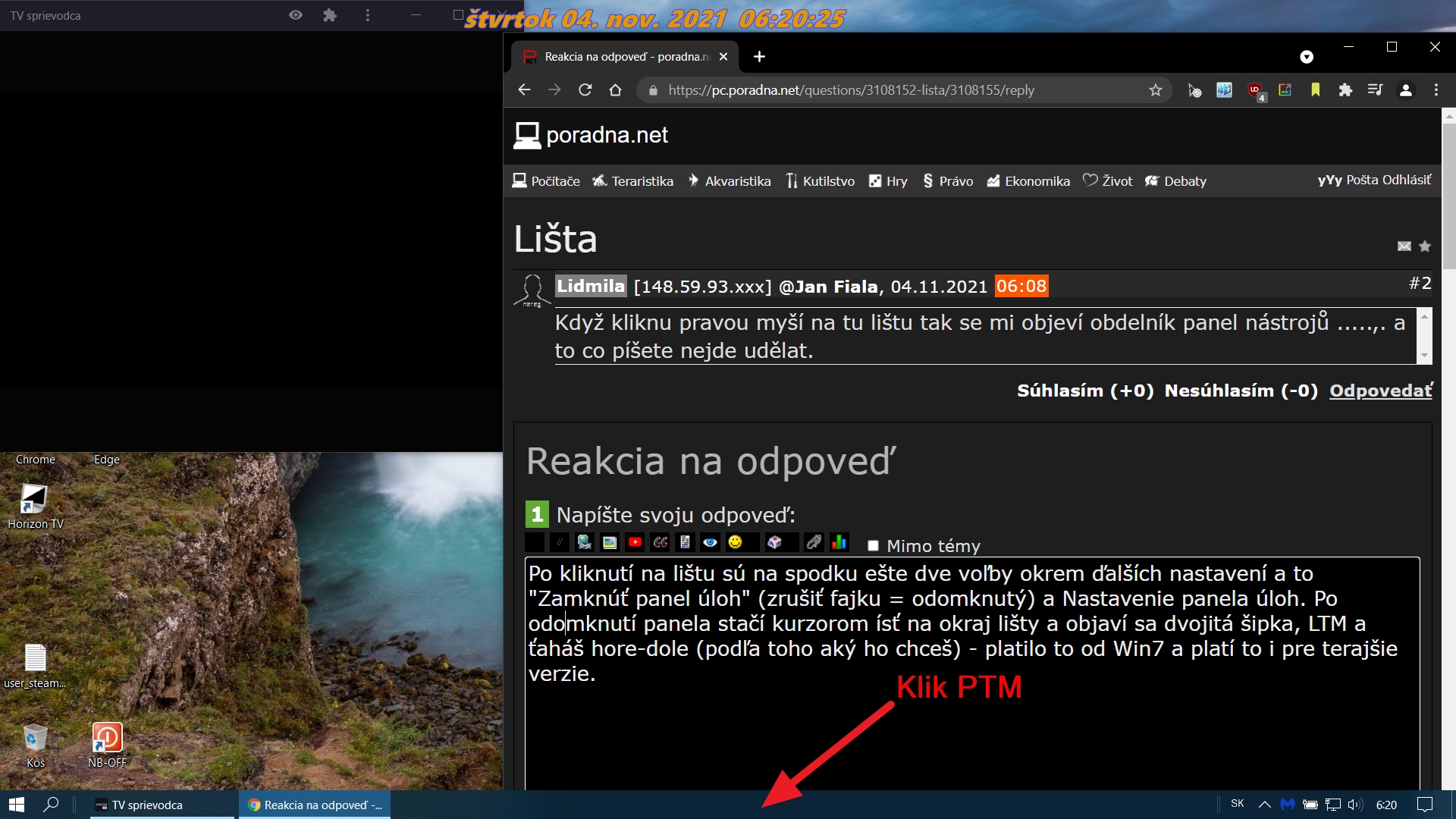Open the Chrome three-dot menu
This screenshot has width=1456, height=819.
1436,90
